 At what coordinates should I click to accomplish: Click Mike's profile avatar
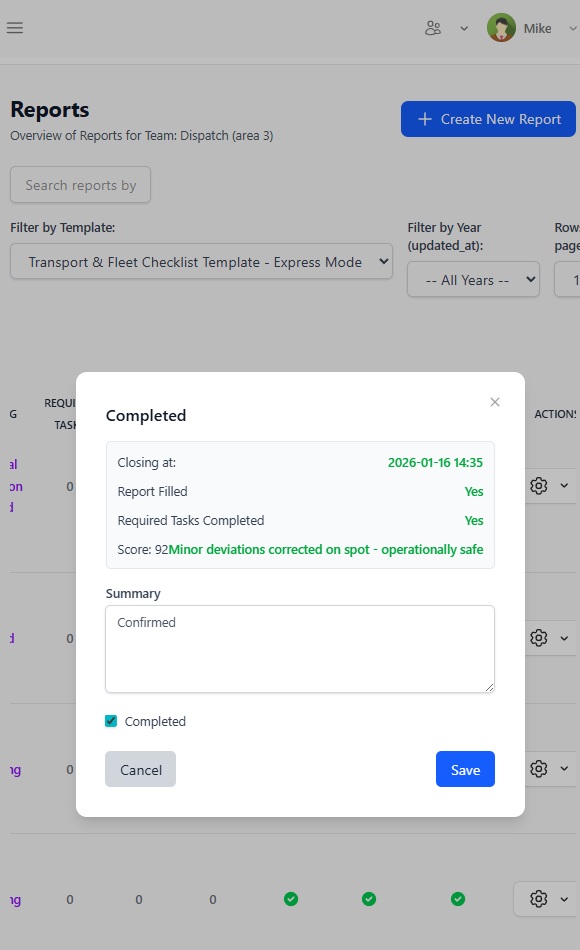tap(501, 28)
